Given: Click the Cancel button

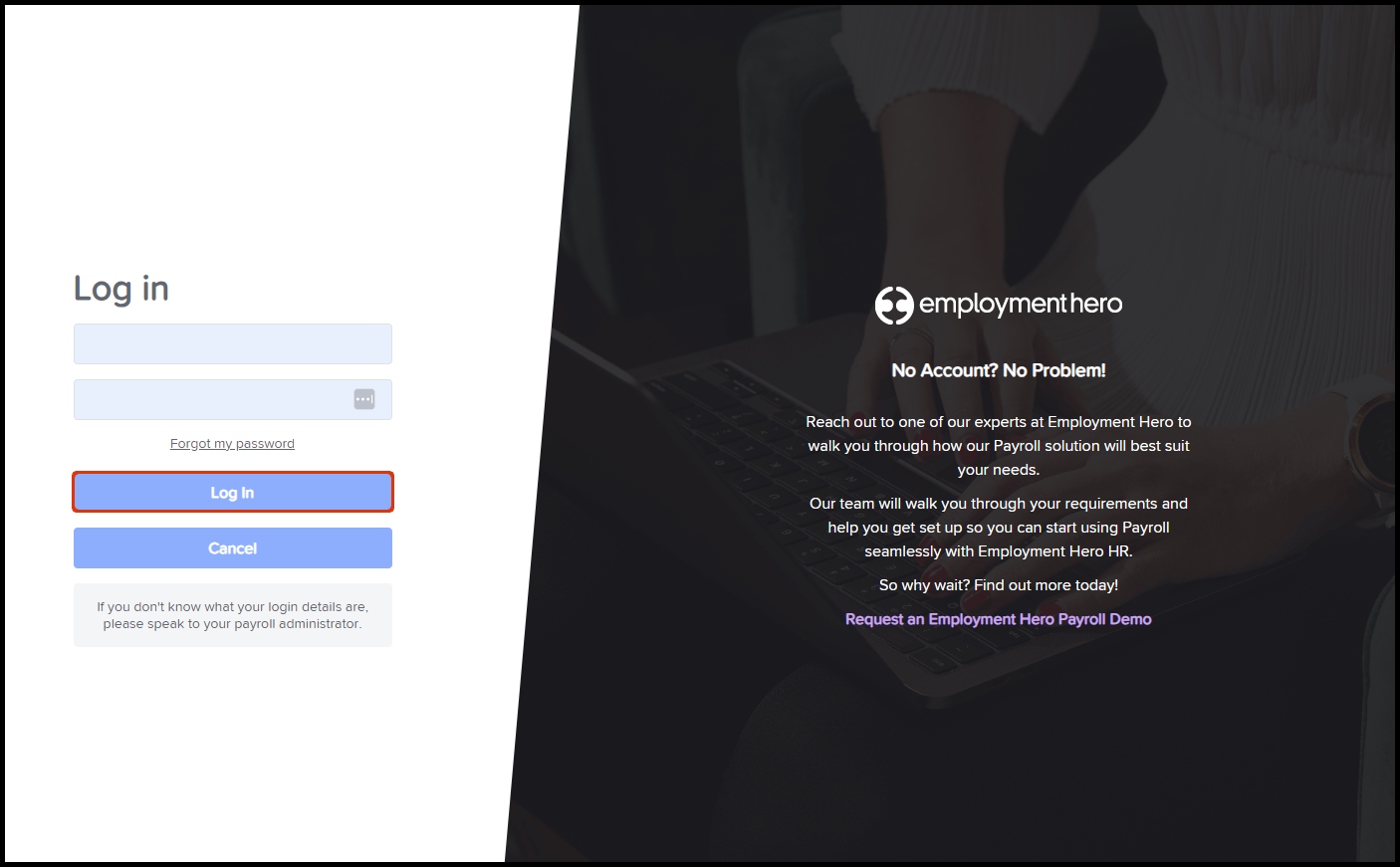Looking at the screenshot, I should pos(233,547).
